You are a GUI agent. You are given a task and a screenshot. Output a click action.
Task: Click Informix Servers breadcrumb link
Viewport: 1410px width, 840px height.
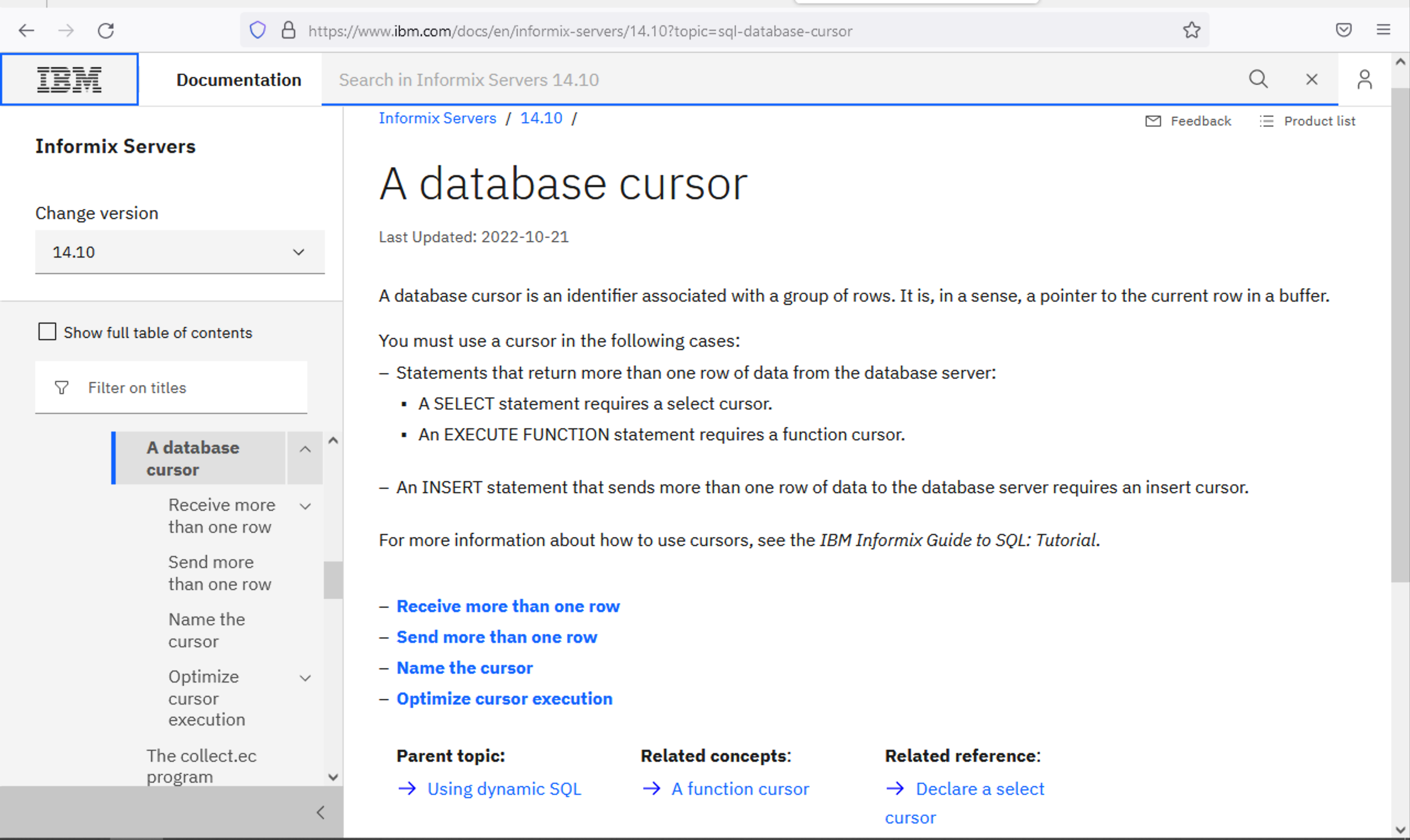pos(438,118)
